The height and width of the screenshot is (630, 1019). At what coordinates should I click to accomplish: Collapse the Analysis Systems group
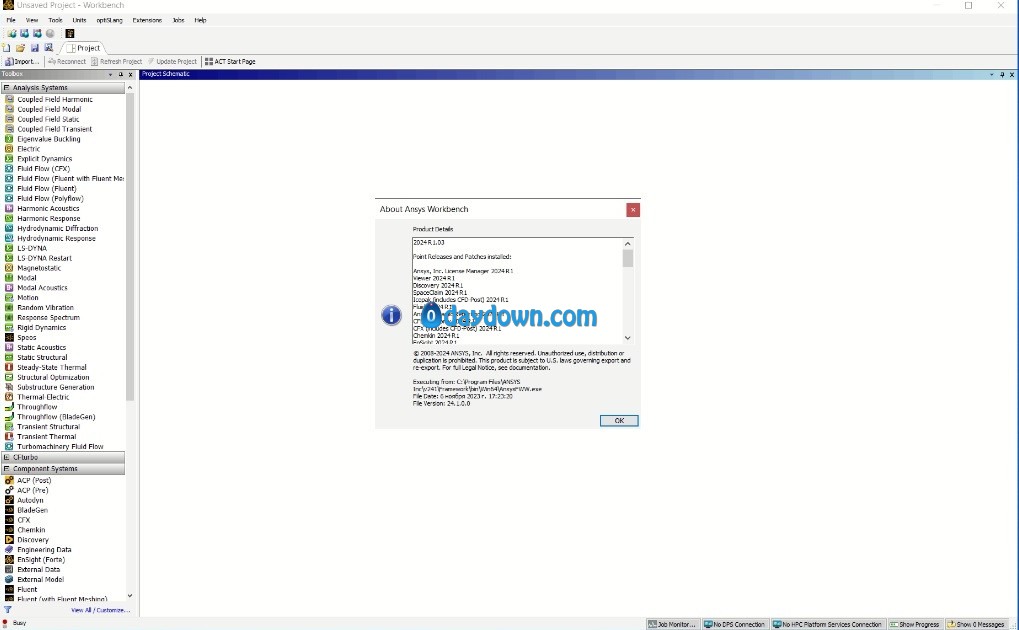point(6,88)
